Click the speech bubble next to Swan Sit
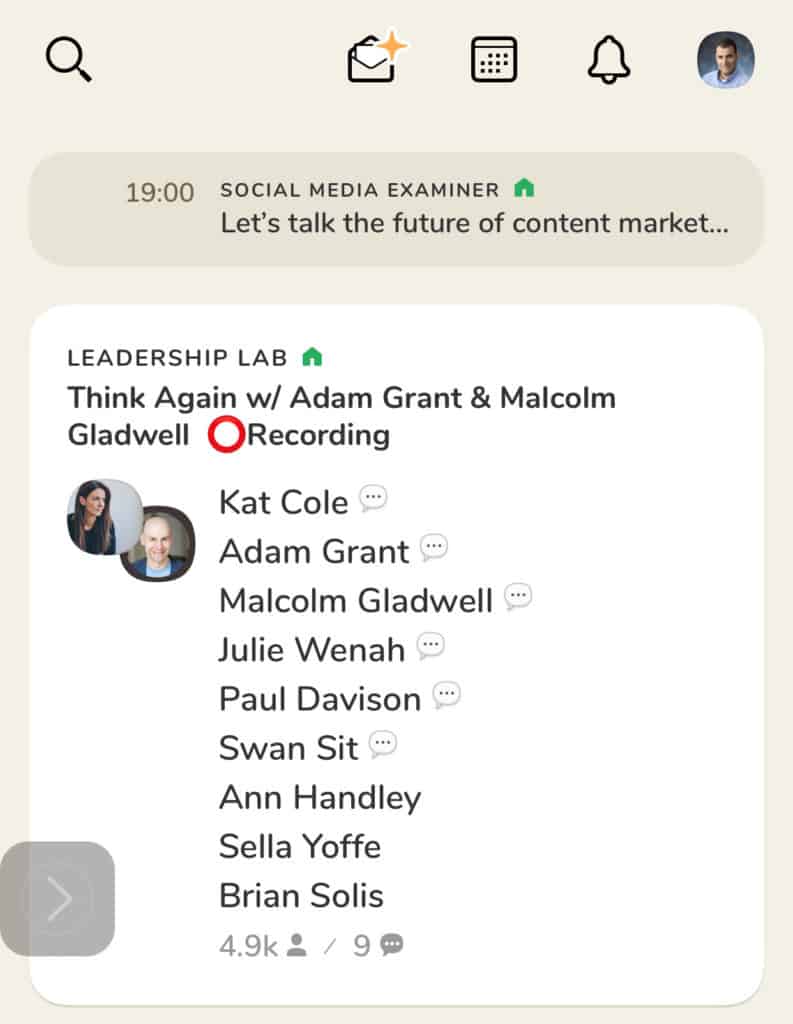 (x=383, y=744)
